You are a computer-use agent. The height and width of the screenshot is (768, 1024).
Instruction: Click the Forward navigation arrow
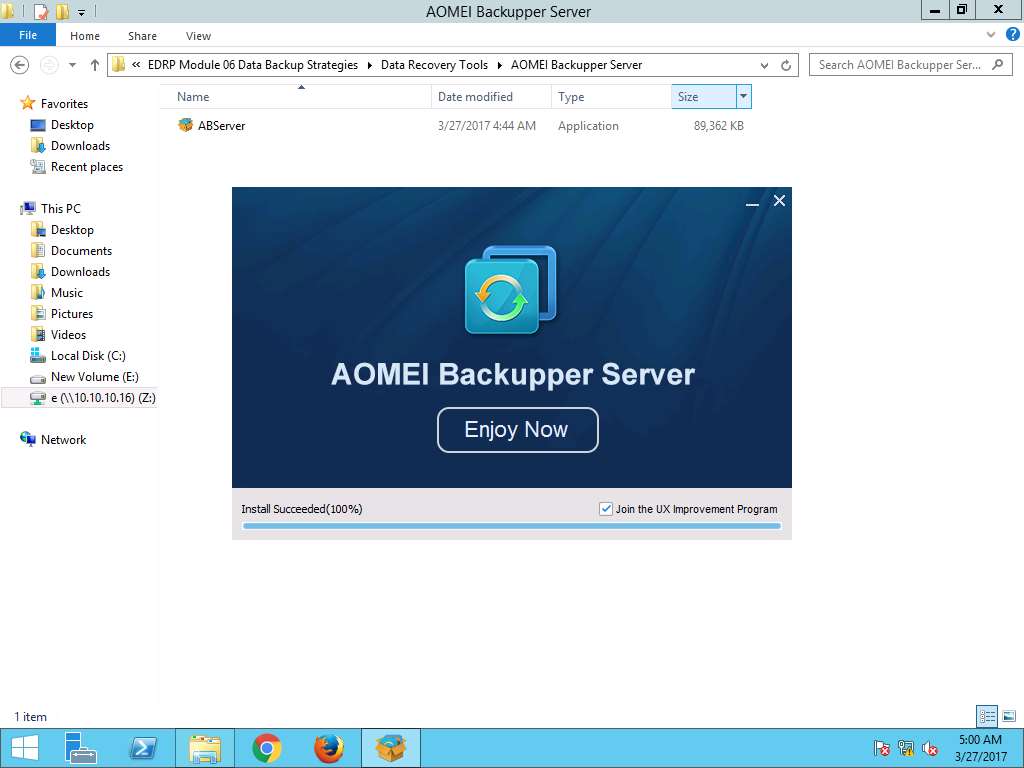click(49, 65)
